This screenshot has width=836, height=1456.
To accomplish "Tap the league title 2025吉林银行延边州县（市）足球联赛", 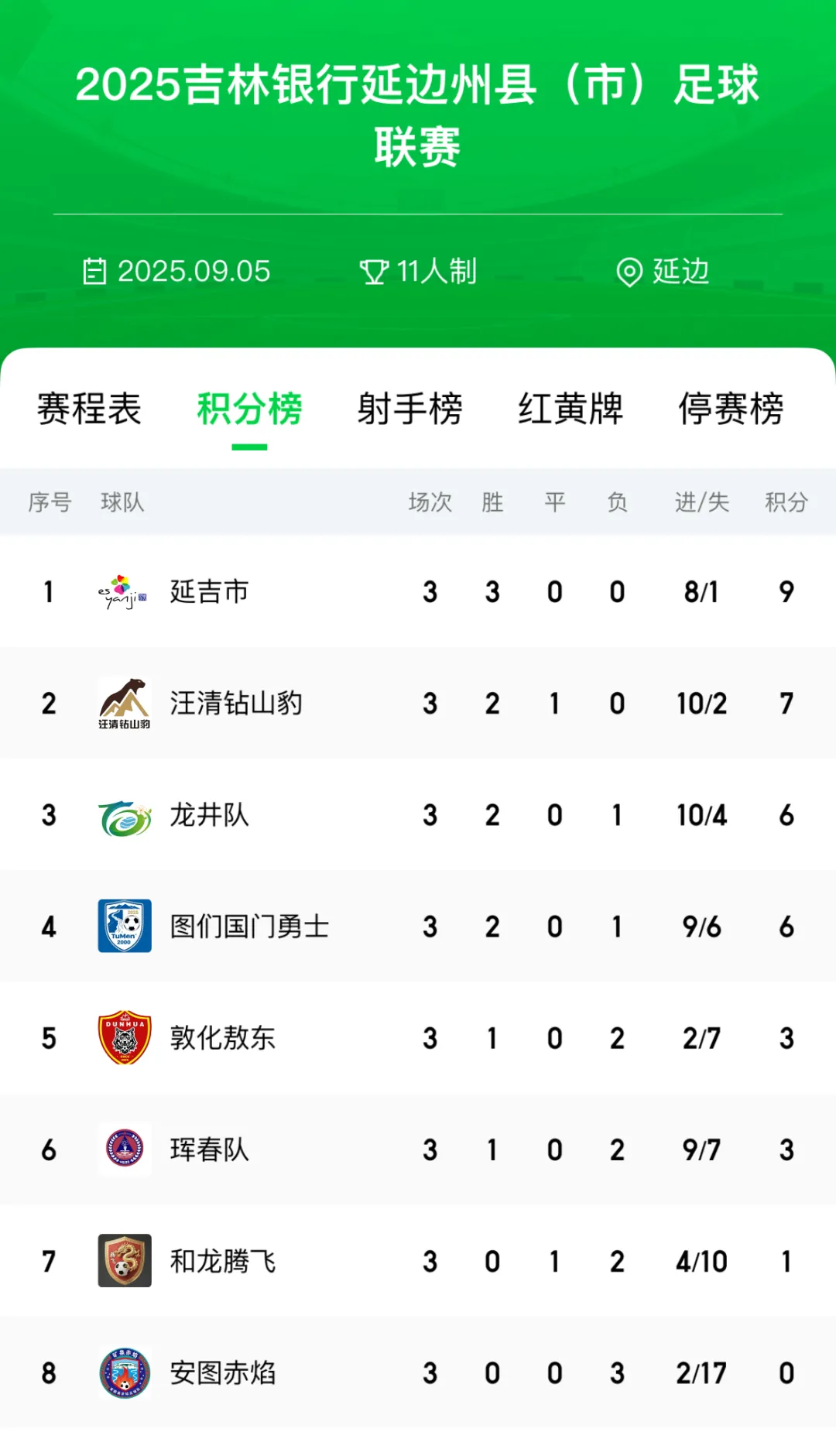I will coord(418,115).
